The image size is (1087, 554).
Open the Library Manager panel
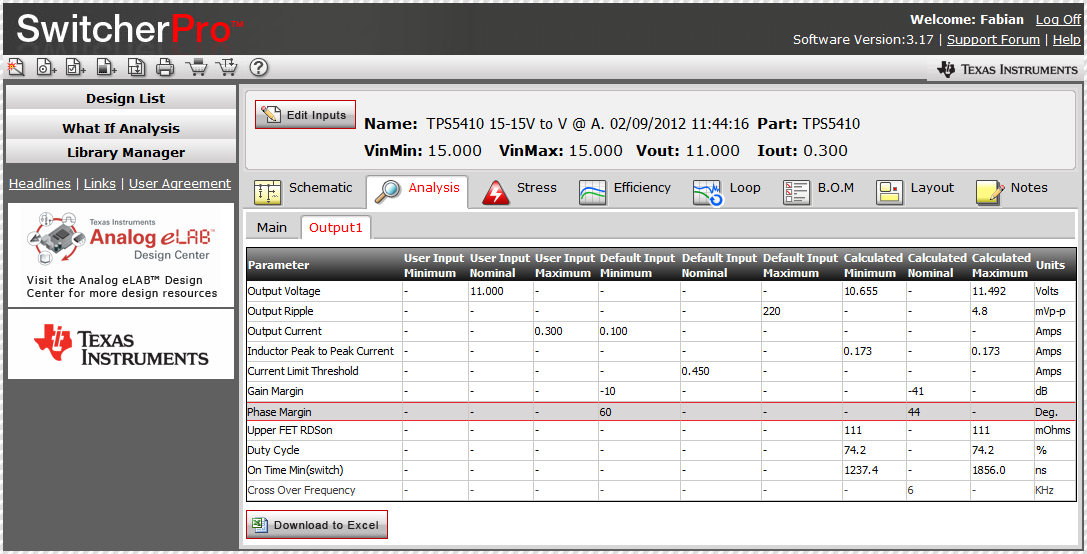[x=121, y=152]
